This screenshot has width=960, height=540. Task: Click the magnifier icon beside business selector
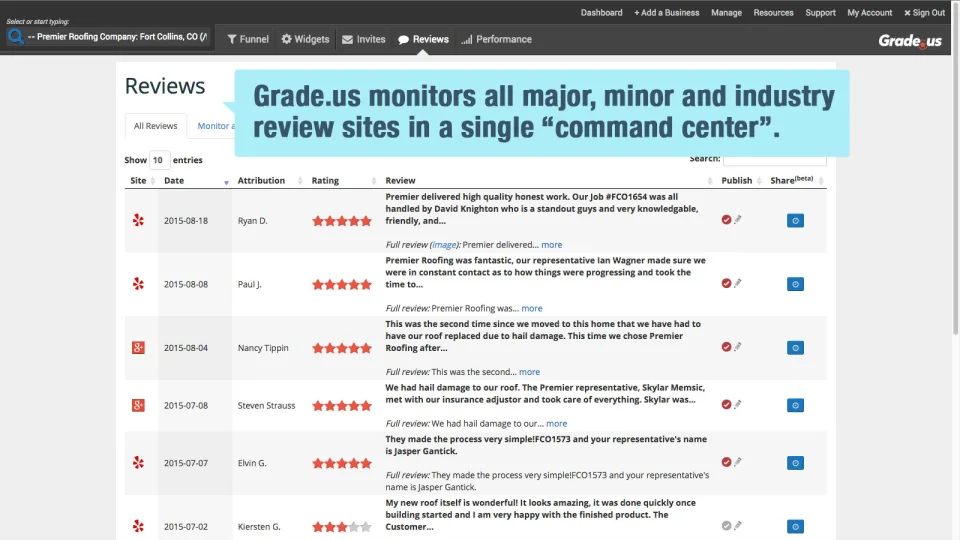(x=15, y=37)
